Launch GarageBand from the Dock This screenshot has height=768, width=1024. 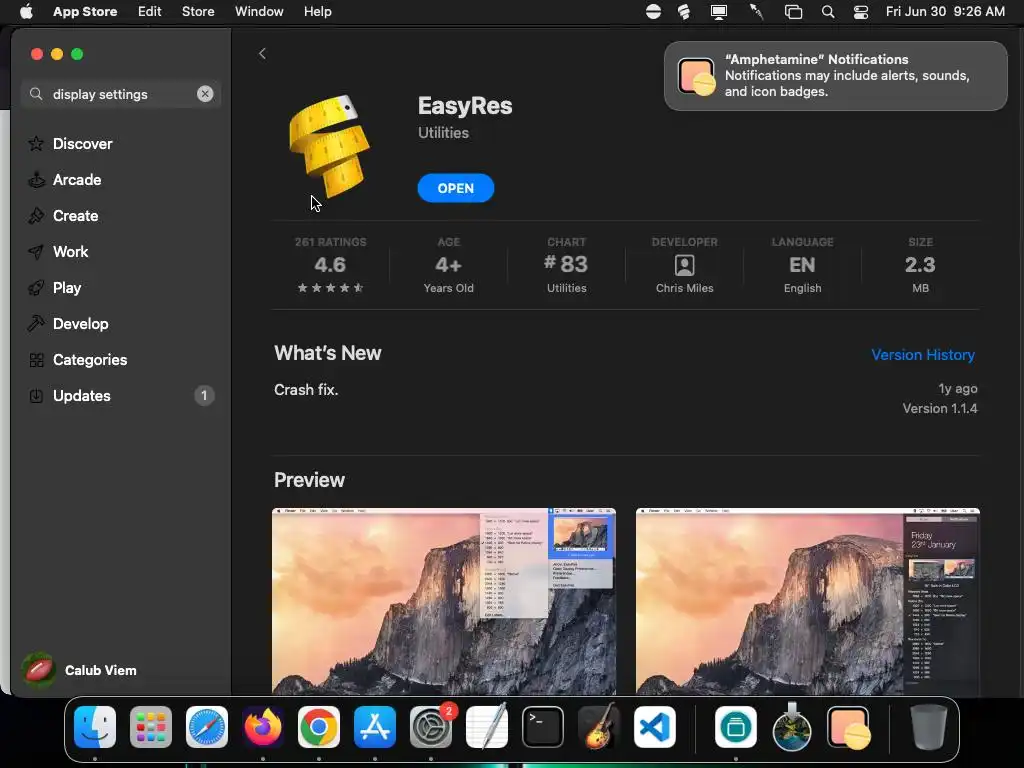(x=598, y=727)
